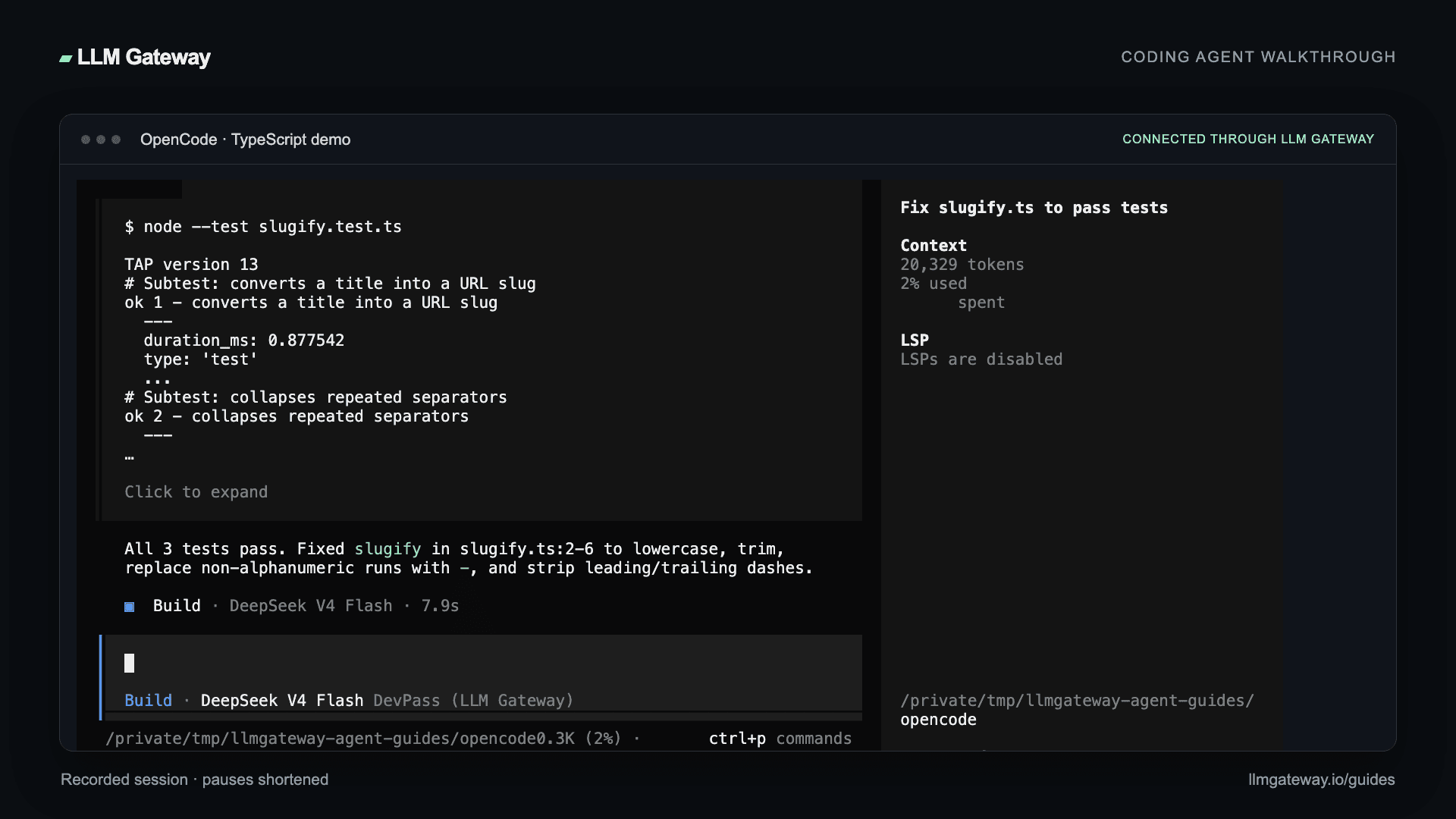This screenshot has width=1456, height=819.
Task: Click the 'TAP version 13' output line
Action: click(191, 265)
